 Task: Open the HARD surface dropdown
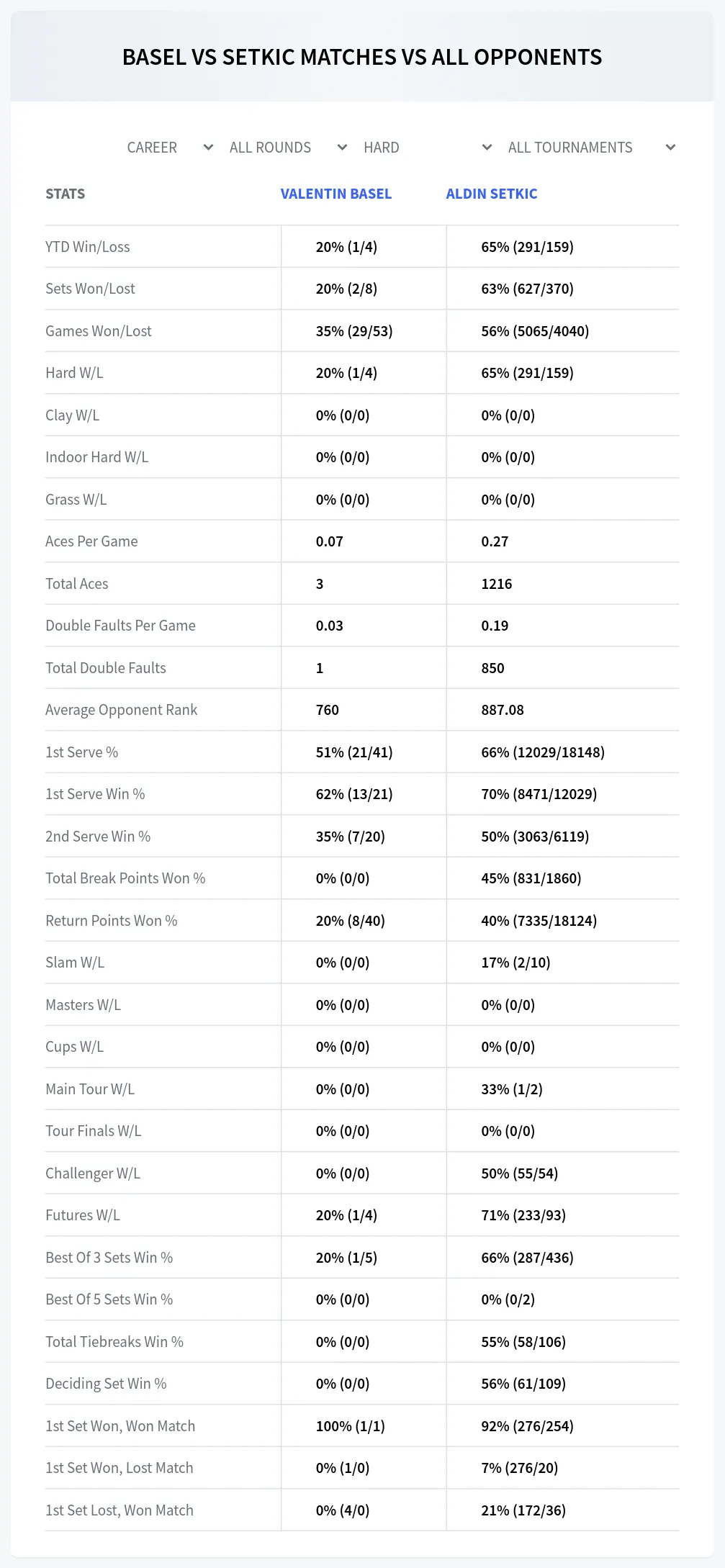[427, 148]
